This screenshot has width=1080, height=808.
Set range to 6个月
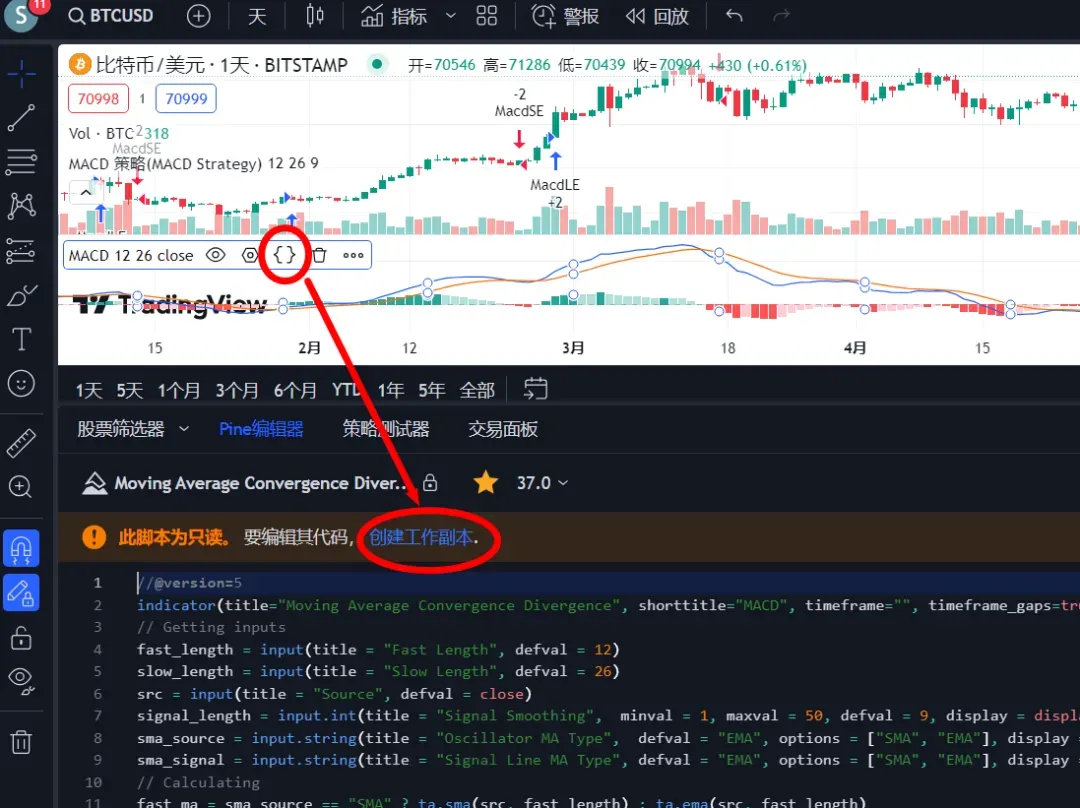pyautogui.click(x=295, y=391)
